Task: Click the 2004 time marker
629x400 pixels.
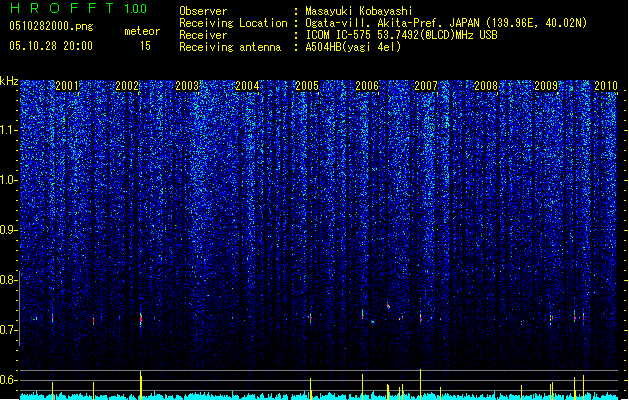Action: point(247,86)
